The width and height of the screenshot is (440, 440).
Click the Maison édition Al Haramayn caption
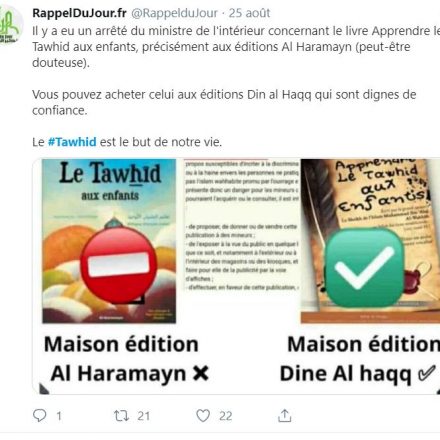tap(126, 359)
